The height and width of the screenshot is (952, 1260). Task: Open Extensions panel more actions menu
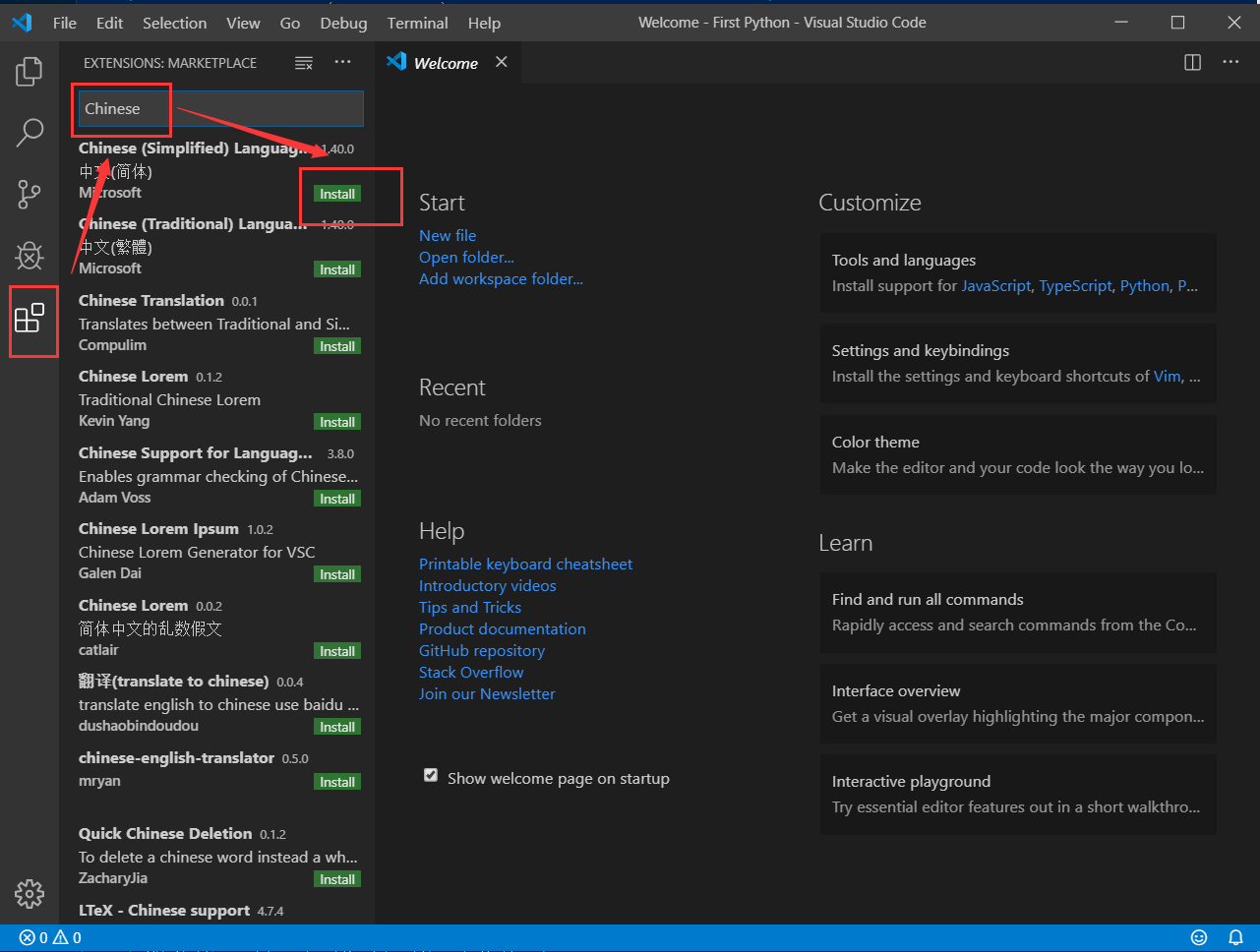(342, 62)
